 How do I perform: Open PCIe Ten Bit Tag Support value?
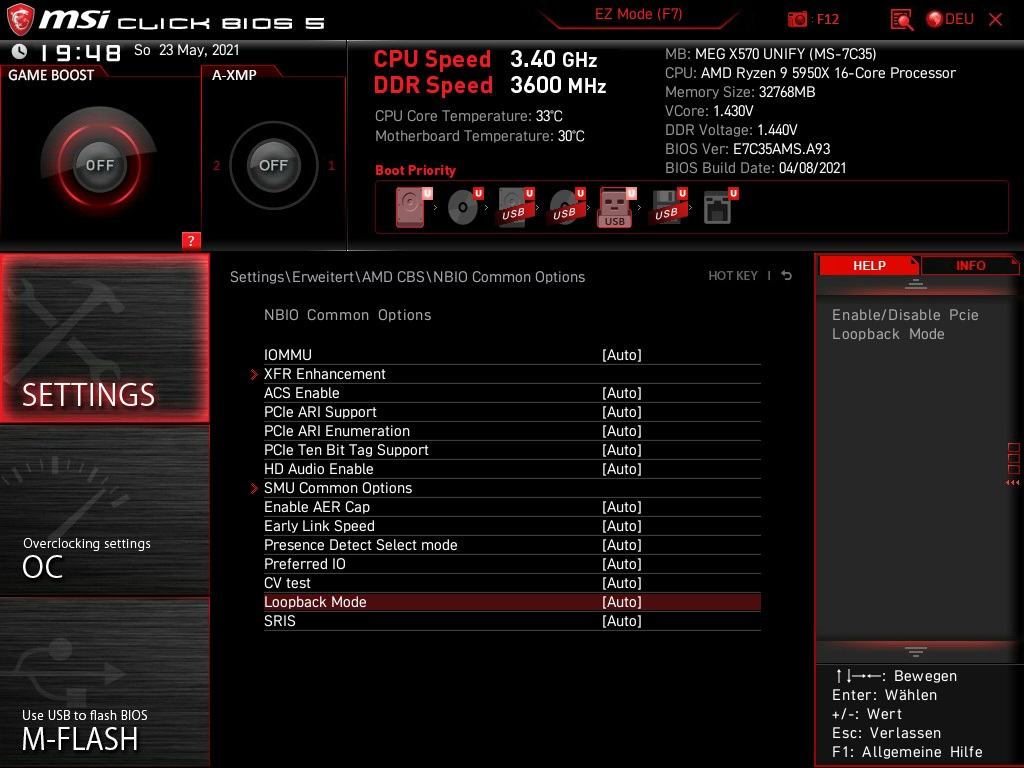[x=622, y=449]
